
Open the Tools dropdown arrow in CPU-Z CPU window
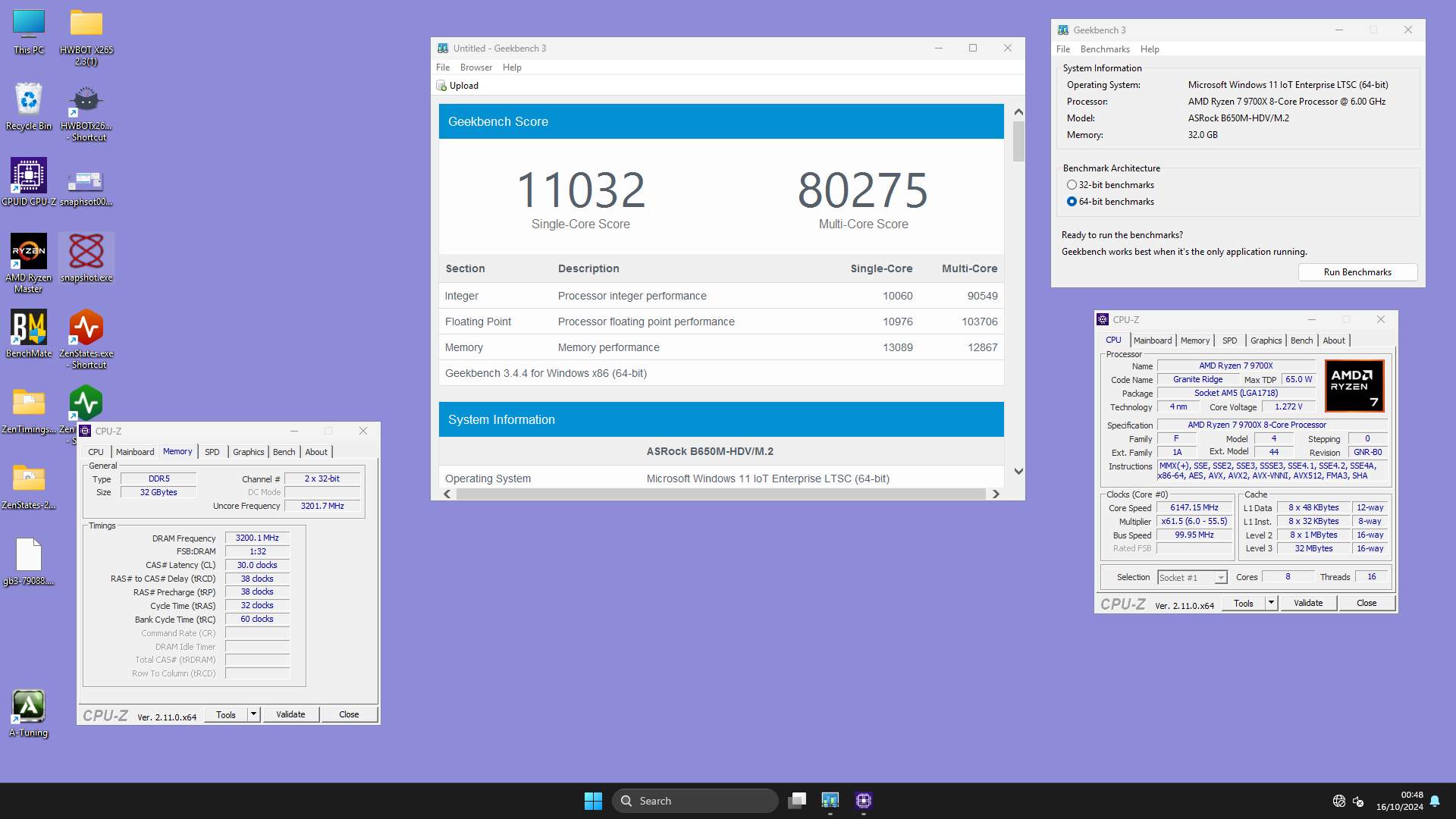coord(1271,603)
